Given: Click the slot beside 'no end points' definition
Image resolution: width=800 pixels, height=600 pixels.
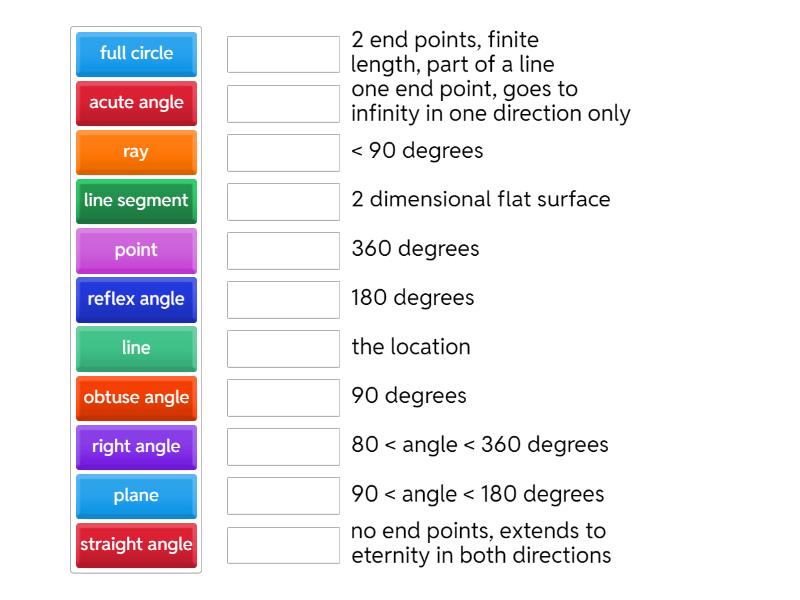Looking at the screenshot, I should pos(283,545).
